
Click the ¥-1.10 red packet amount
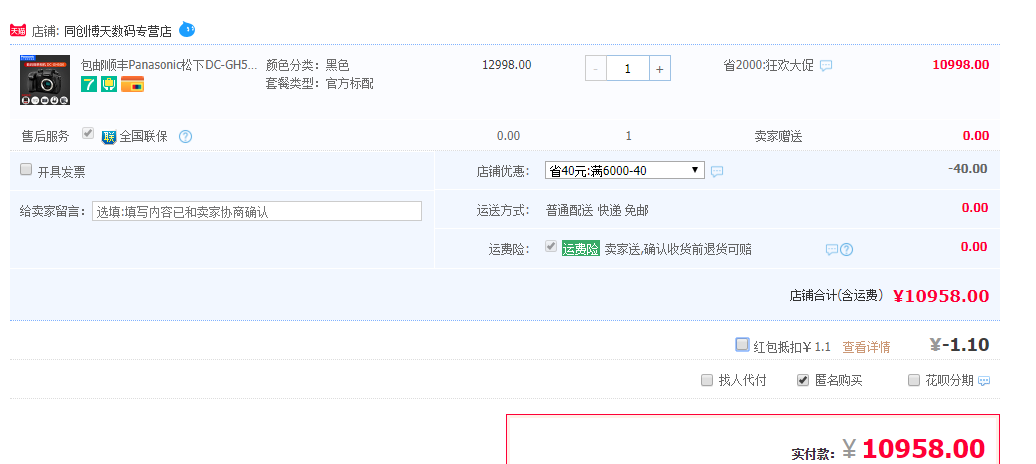(959, 344)
